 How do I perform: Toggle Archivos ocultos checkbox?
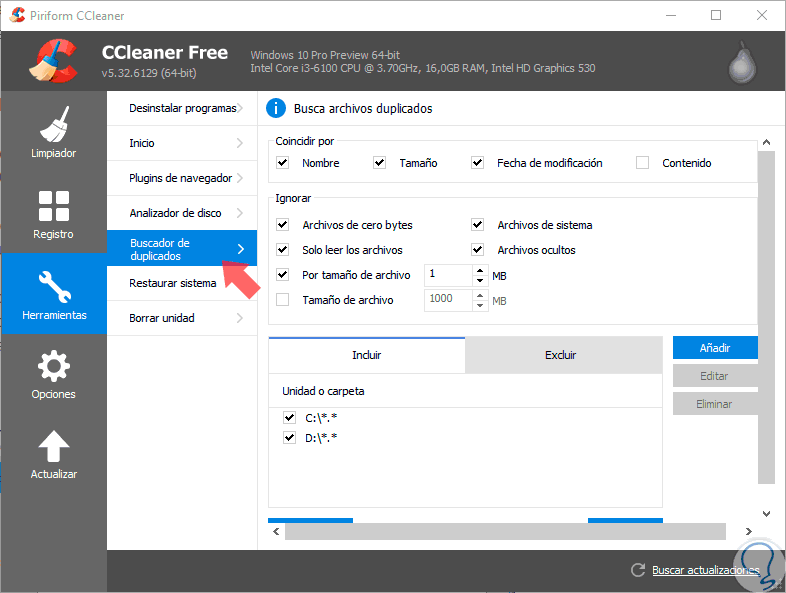[477, 250]
